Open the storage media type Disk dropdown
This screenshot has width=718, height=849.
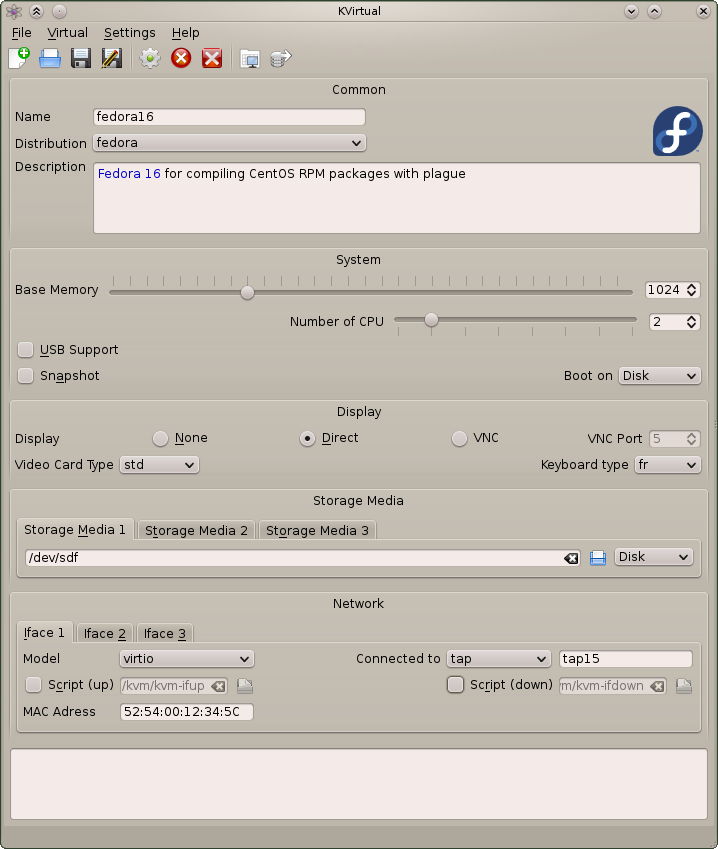tap(654, 557)
